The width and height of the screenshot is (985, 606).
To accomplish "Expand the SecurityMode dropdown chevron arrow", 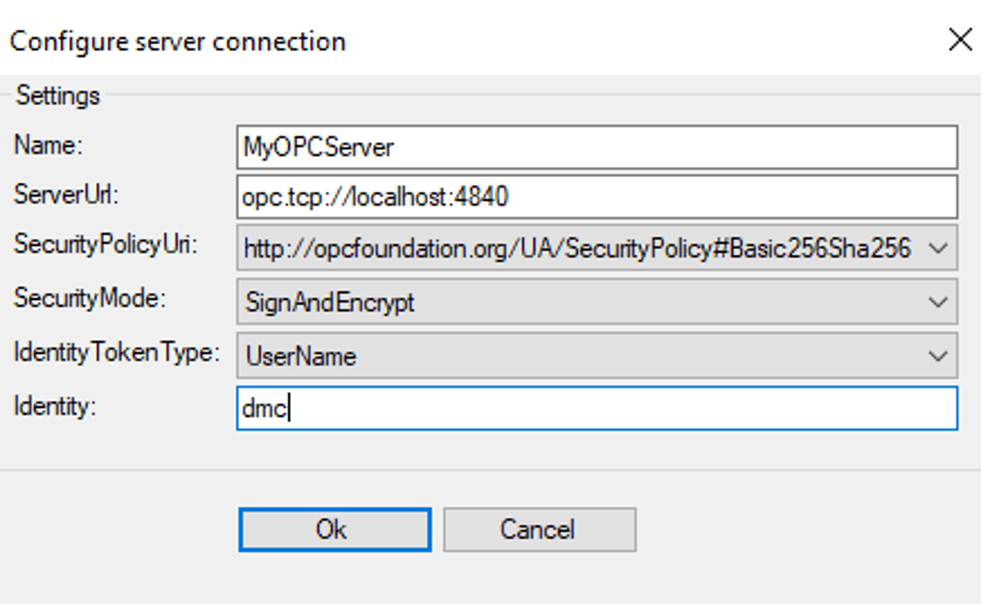I will point(938,303).
